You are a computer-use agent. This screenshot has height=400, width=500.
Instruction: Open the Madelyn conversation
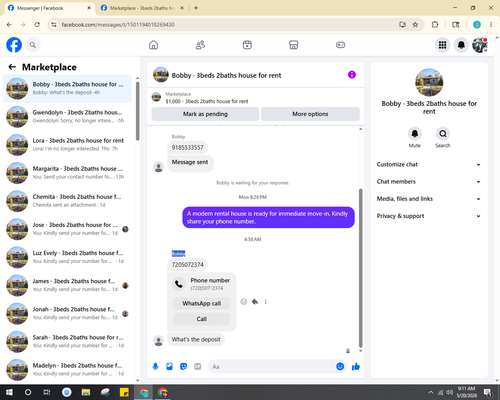tap(67, 369)
